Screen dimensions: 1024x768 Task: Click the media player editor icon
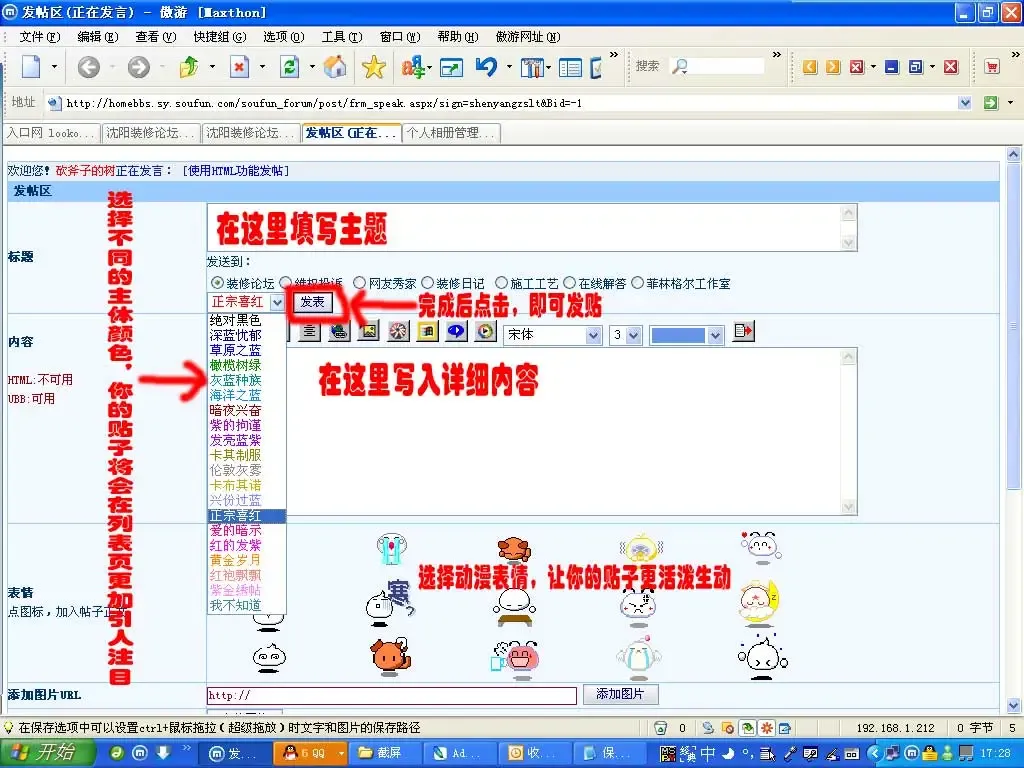coord(485,332)
